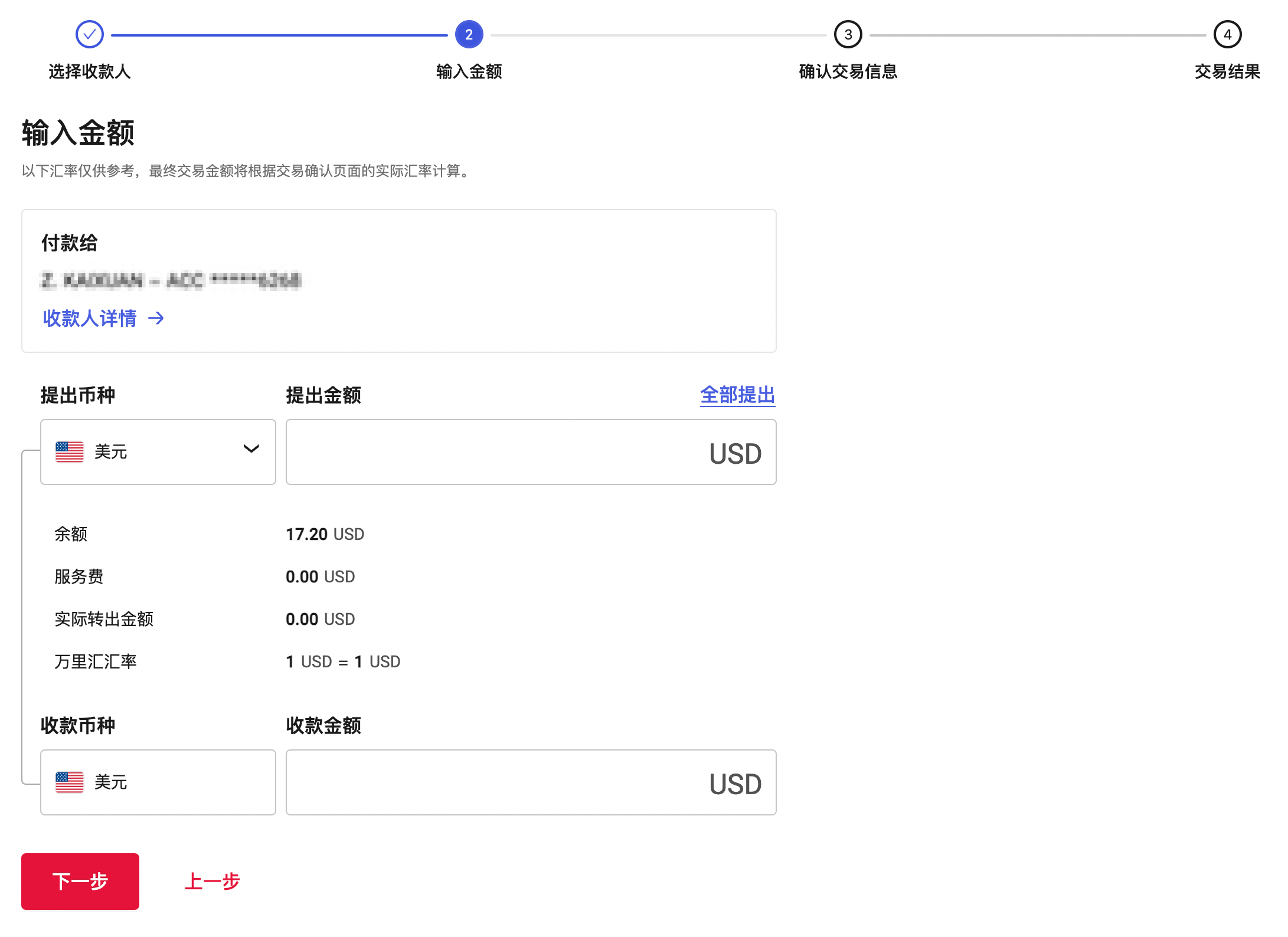Click the completed checkmark icon for 选择收款人 step
1288x937 pixels.
tap(90, 34)
